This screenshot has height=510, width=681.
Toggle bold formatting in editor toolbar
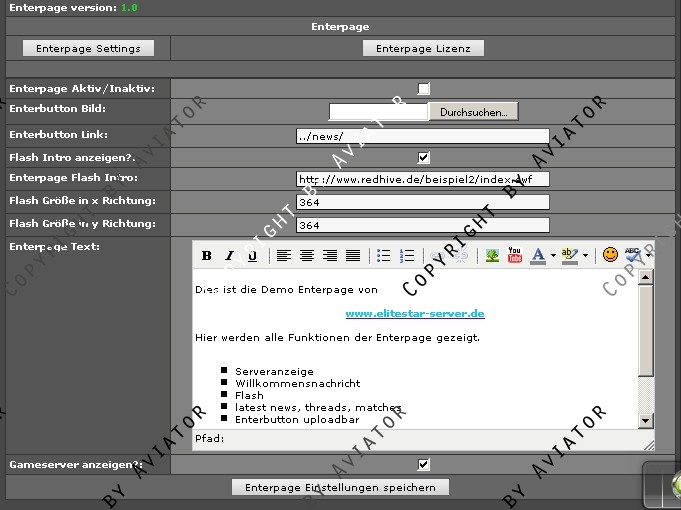point(206,256)
